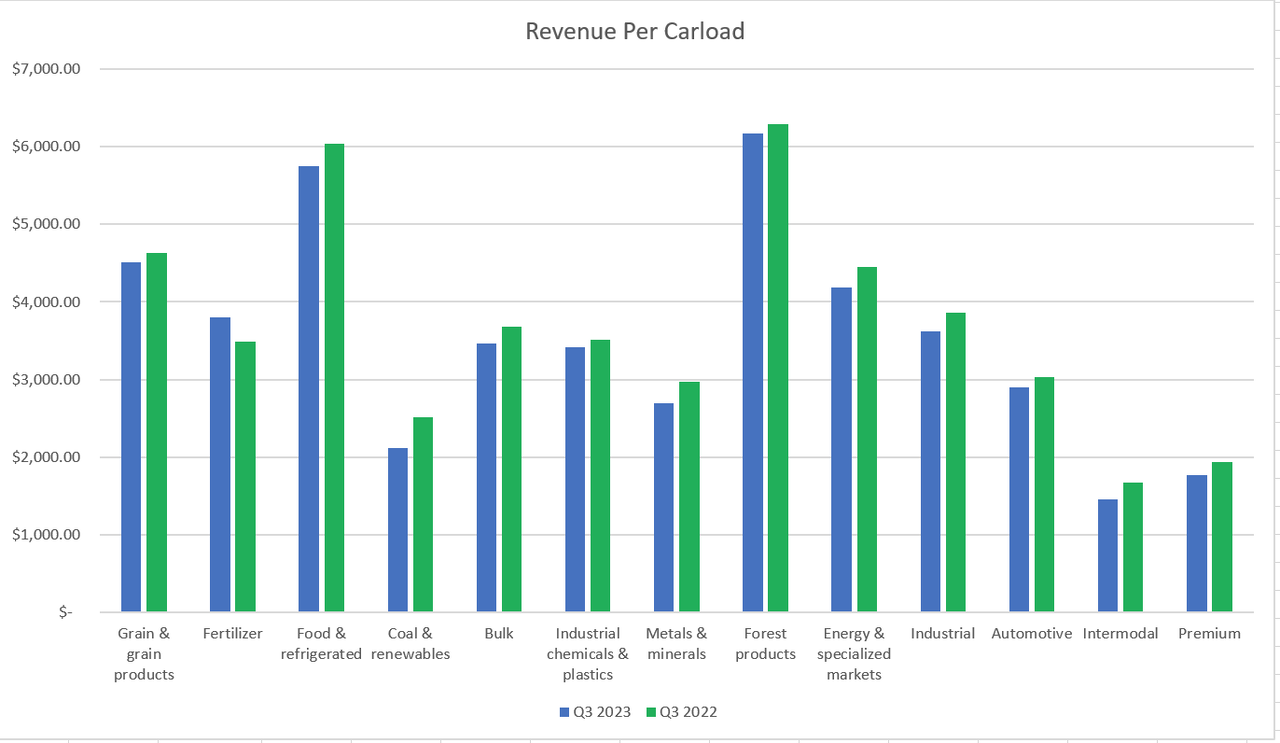Choose the green Premium bar

click(1222, 536)
